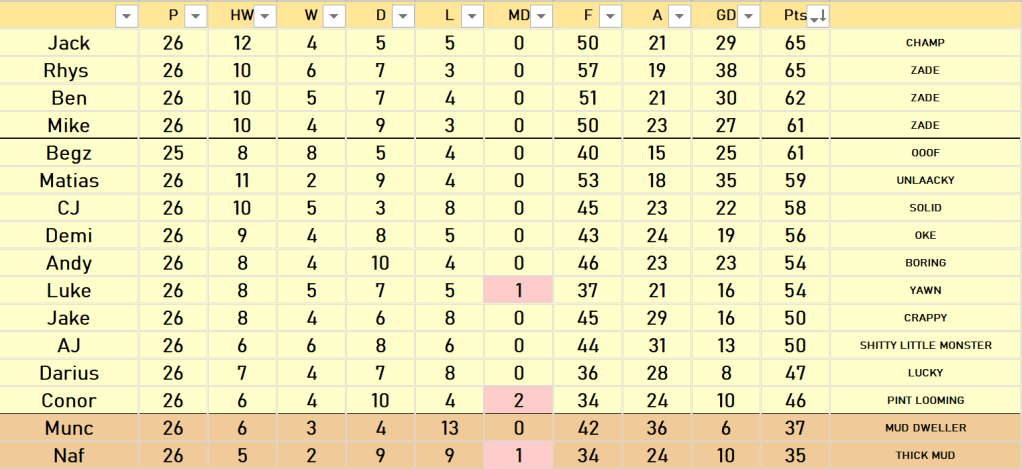Open the MD column filter dropdown
Viewport: 1022px width, 469px height.
[x=541, y=16]
